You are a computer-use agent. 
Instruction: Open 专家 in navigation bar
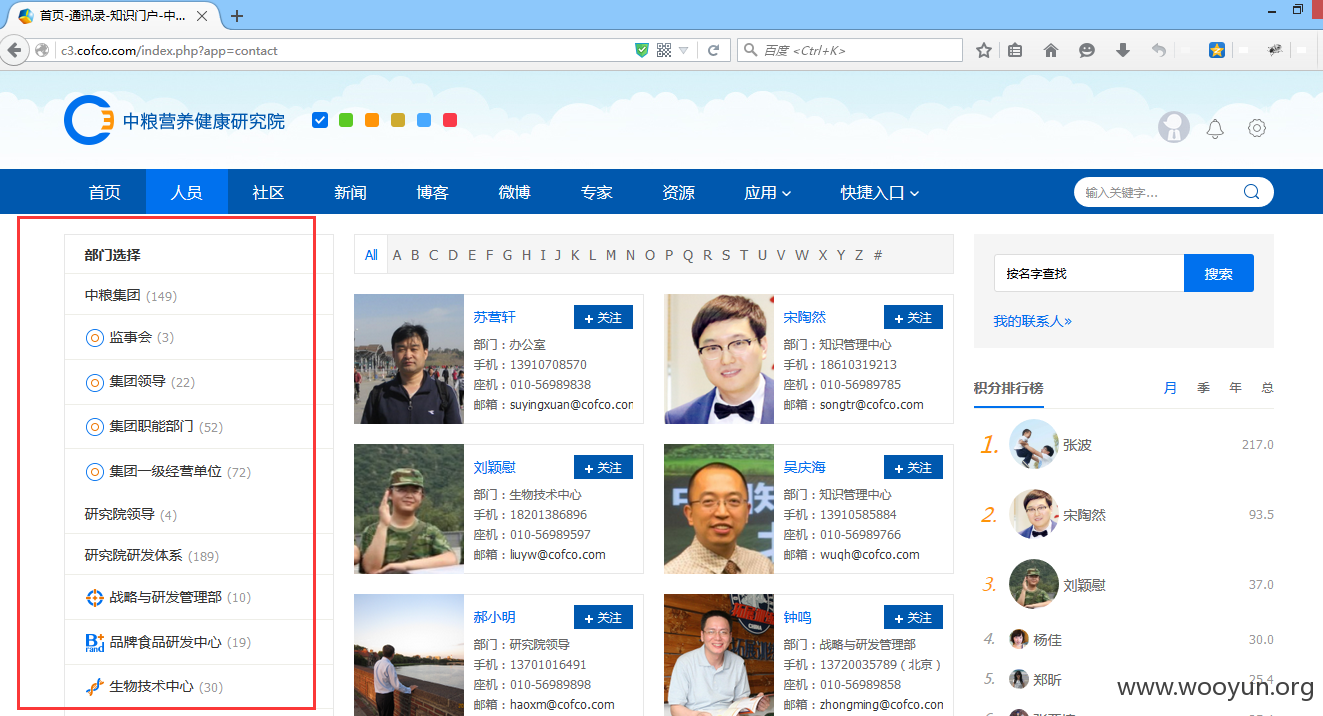click(x=597, y=192)
